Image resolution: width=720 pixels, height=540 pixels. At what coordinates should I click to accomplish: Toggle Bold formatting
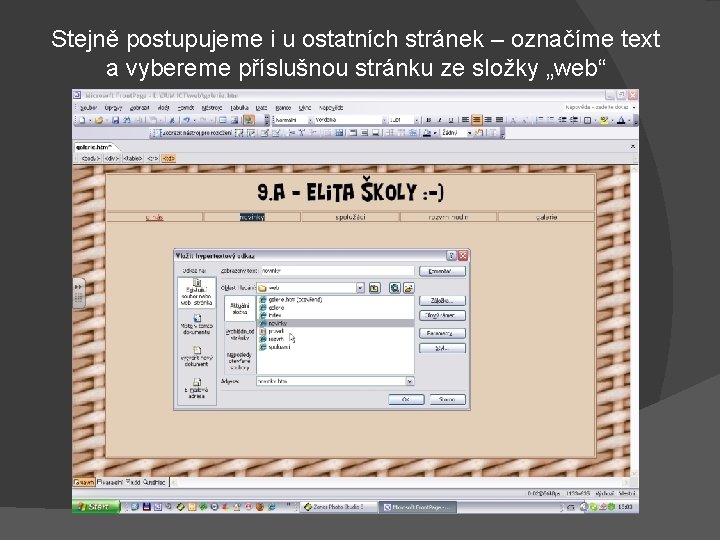428,120
